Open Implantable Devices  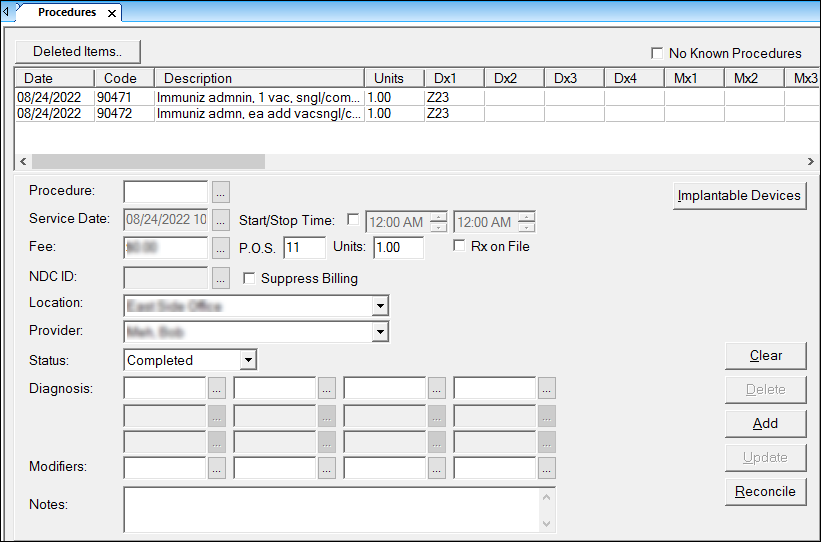(739, 195)
